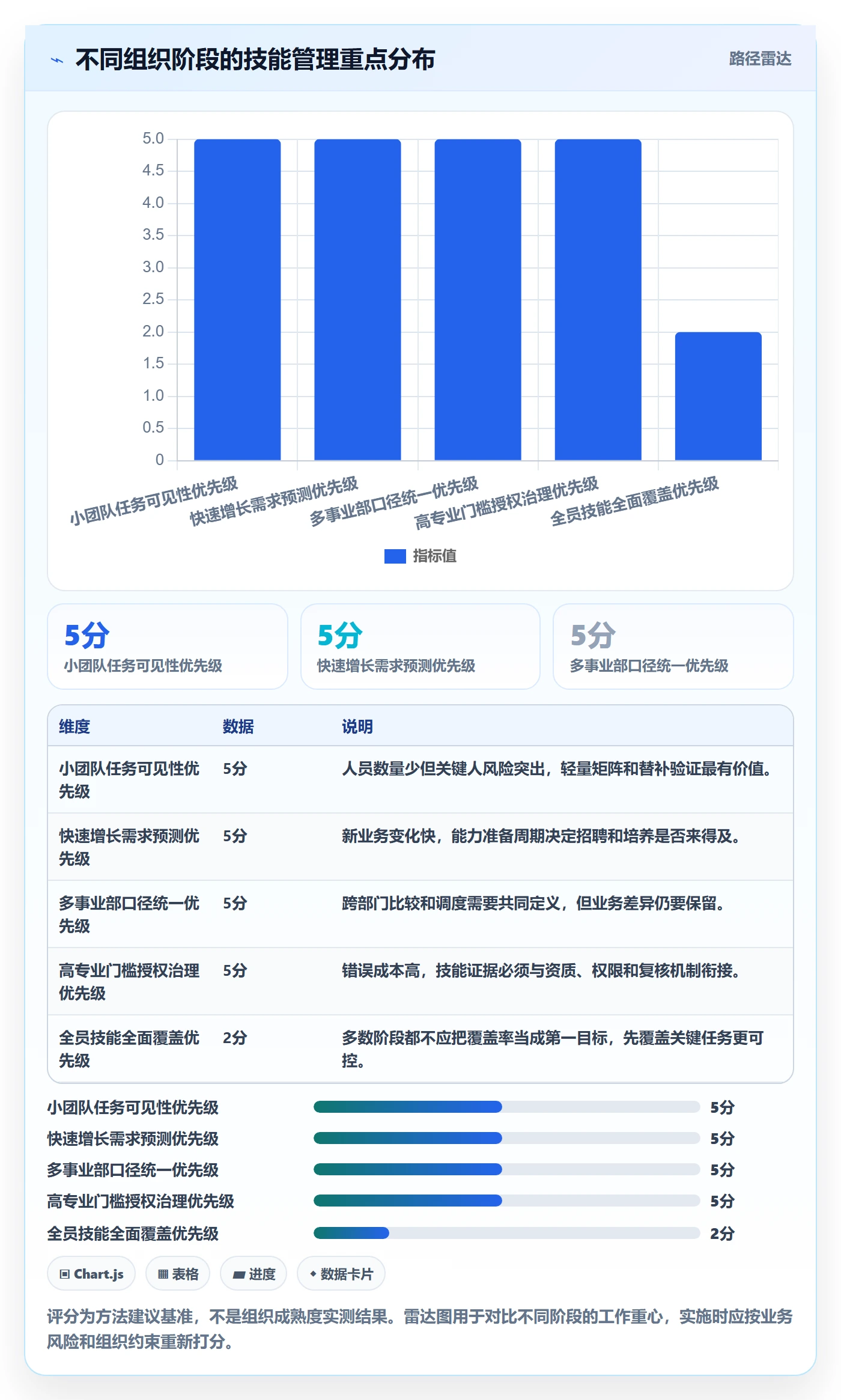Select table cell 快速增长需求预测优先级
Viewport: 841px width, 1400px height.
[x=130, y=847]
